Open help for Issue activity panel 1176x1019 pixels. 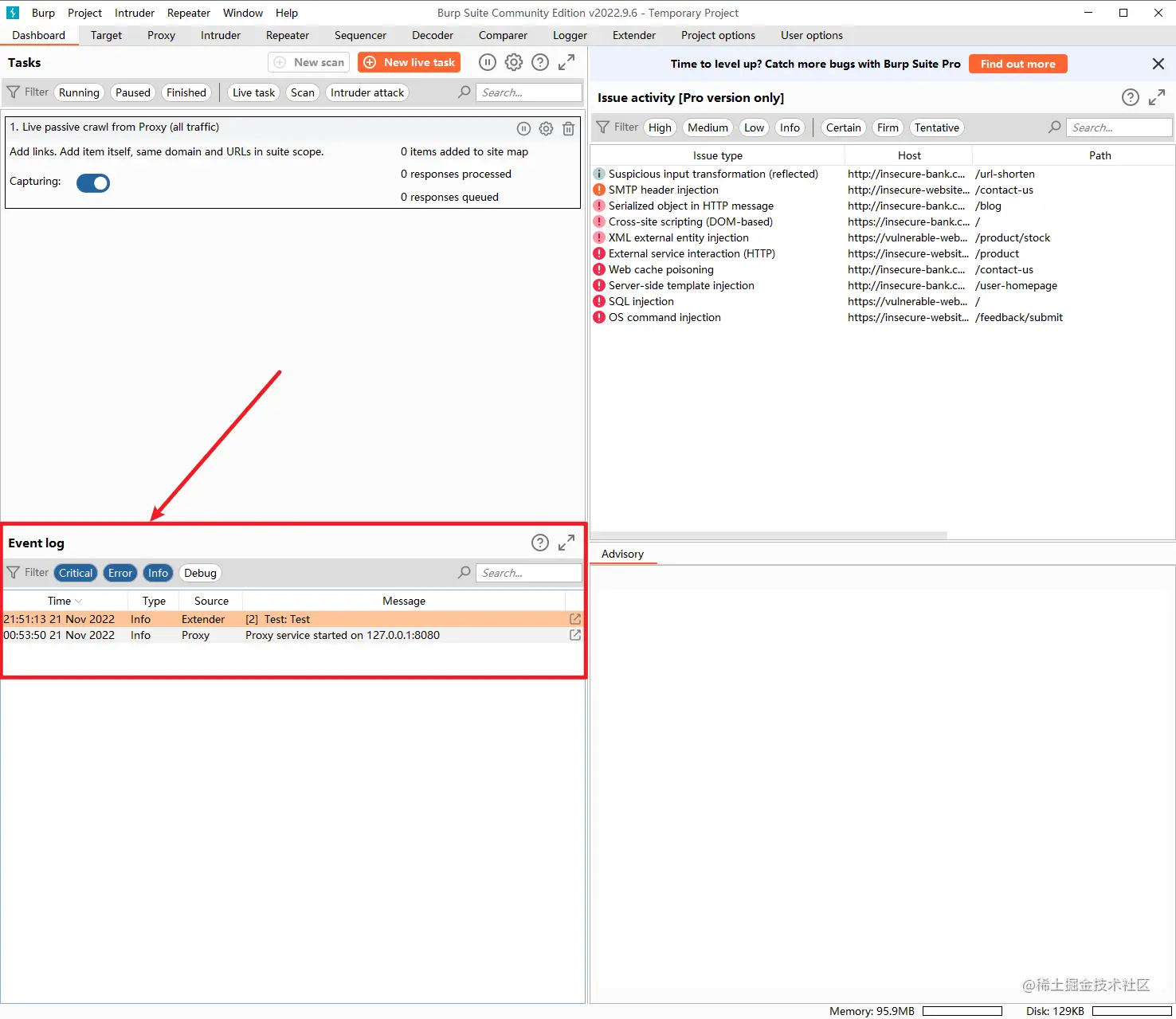point(1131,97)
